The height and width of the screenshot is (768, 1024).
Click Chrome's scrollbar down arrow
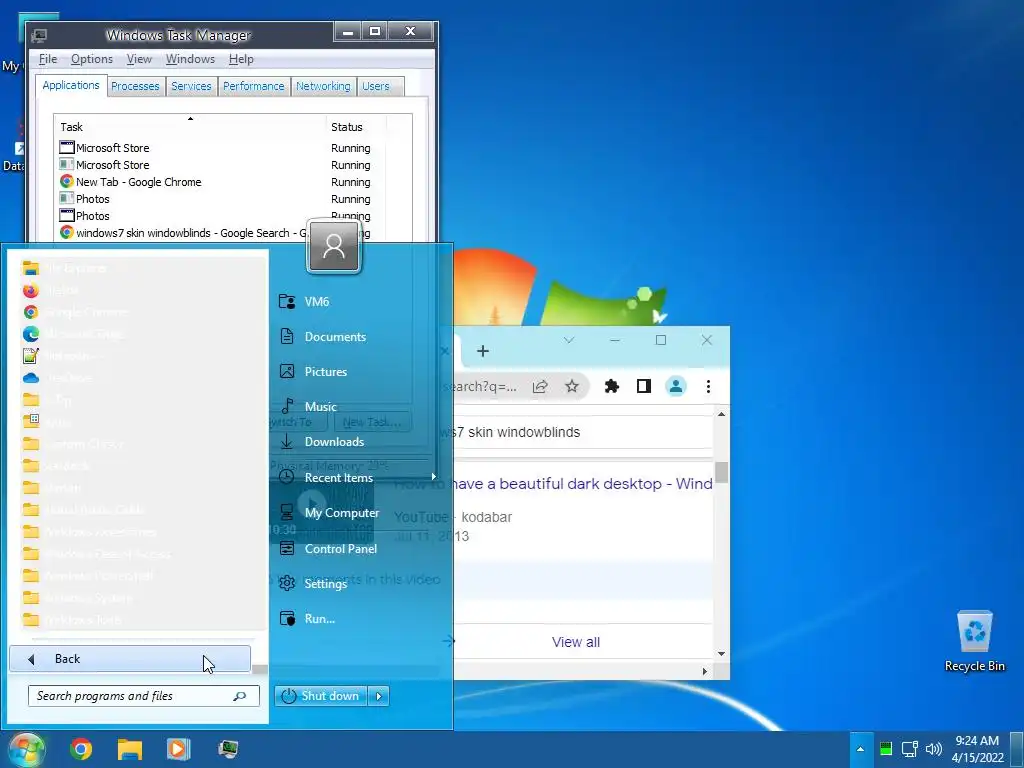point(721,654)
